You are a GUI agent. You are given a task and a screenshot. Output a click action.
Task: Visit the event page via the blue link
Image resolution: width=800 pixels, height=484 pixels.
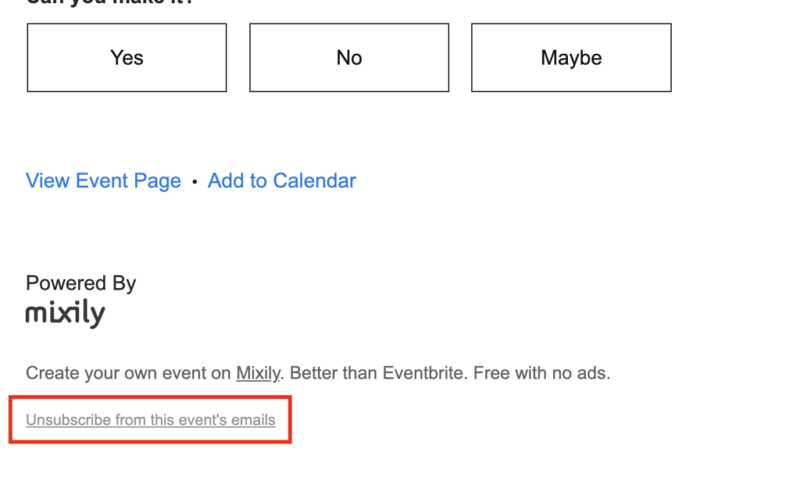click(x=104, y=181)
